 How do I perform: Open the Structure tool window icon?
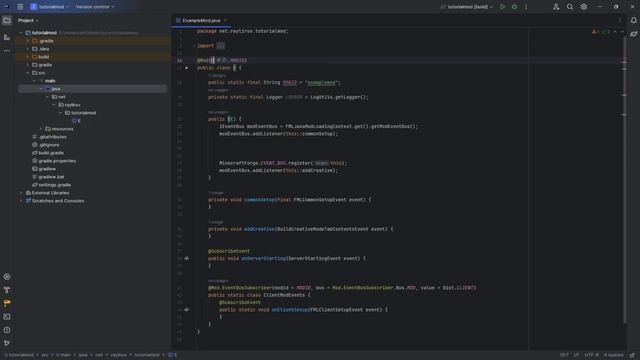tap(7, 37)
